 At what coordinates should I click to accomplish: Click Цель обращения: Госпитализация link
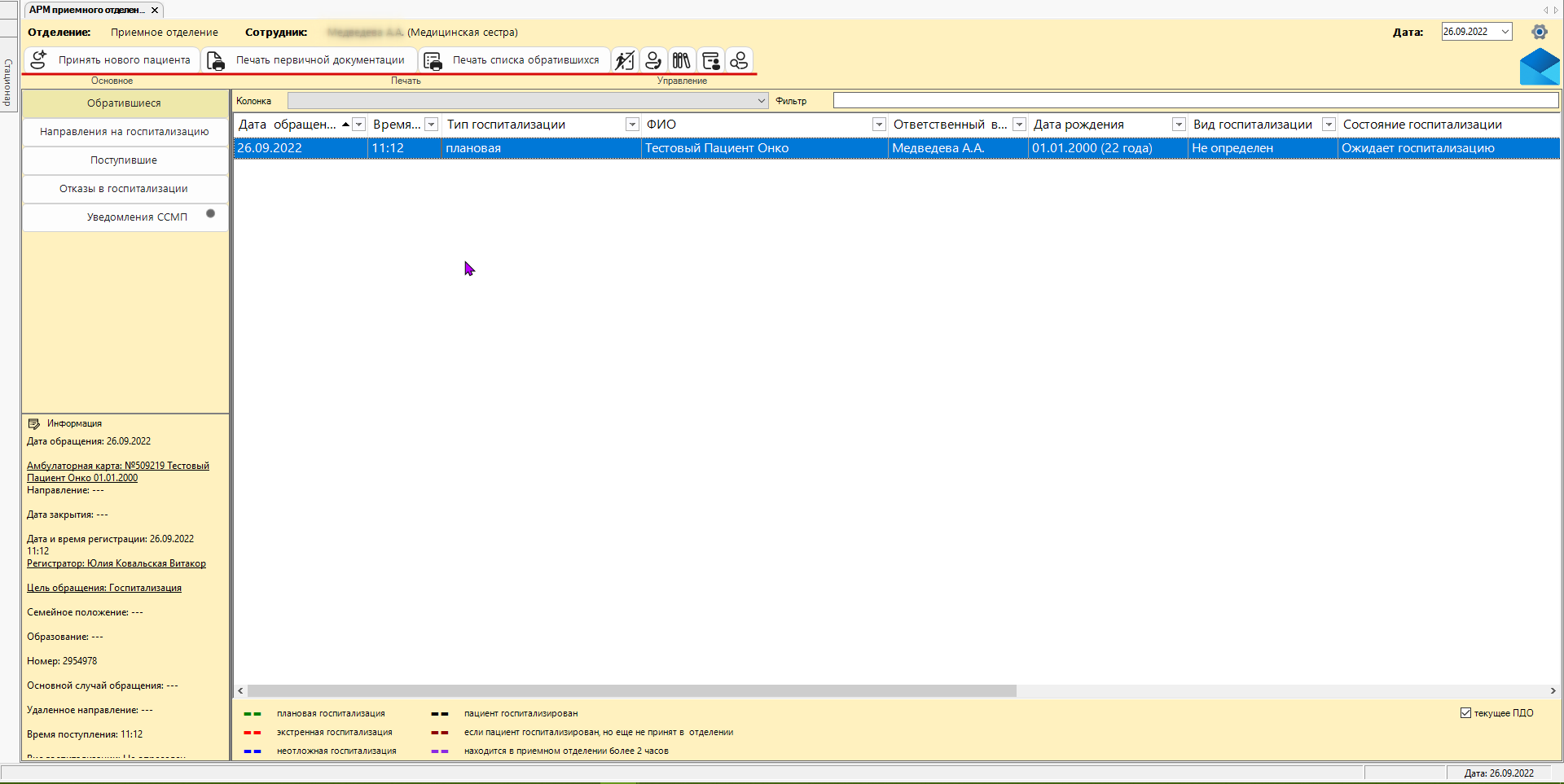point(104,588)
